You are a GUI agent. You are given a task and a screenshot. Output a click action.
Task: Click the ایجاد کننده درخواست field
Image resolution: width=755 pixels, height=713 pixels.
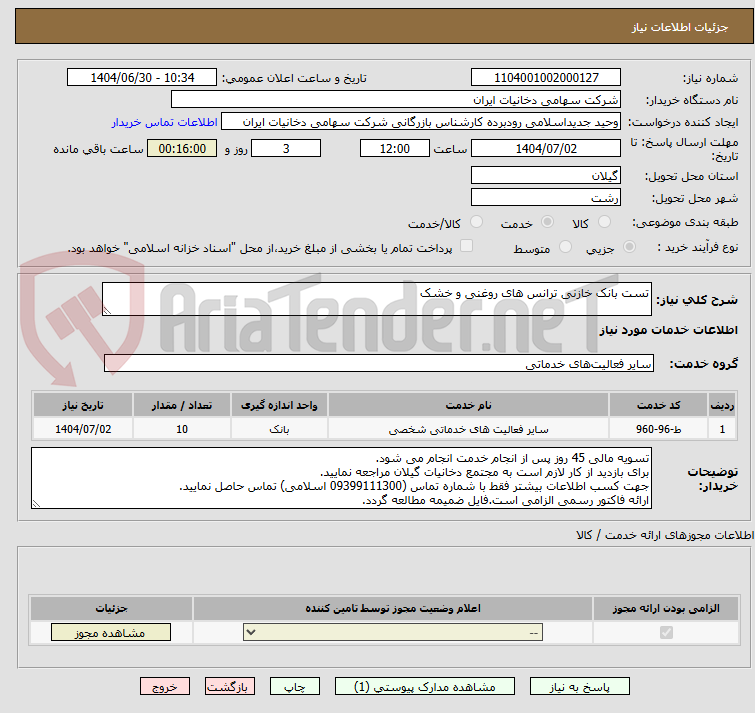(x=421, y=122)
